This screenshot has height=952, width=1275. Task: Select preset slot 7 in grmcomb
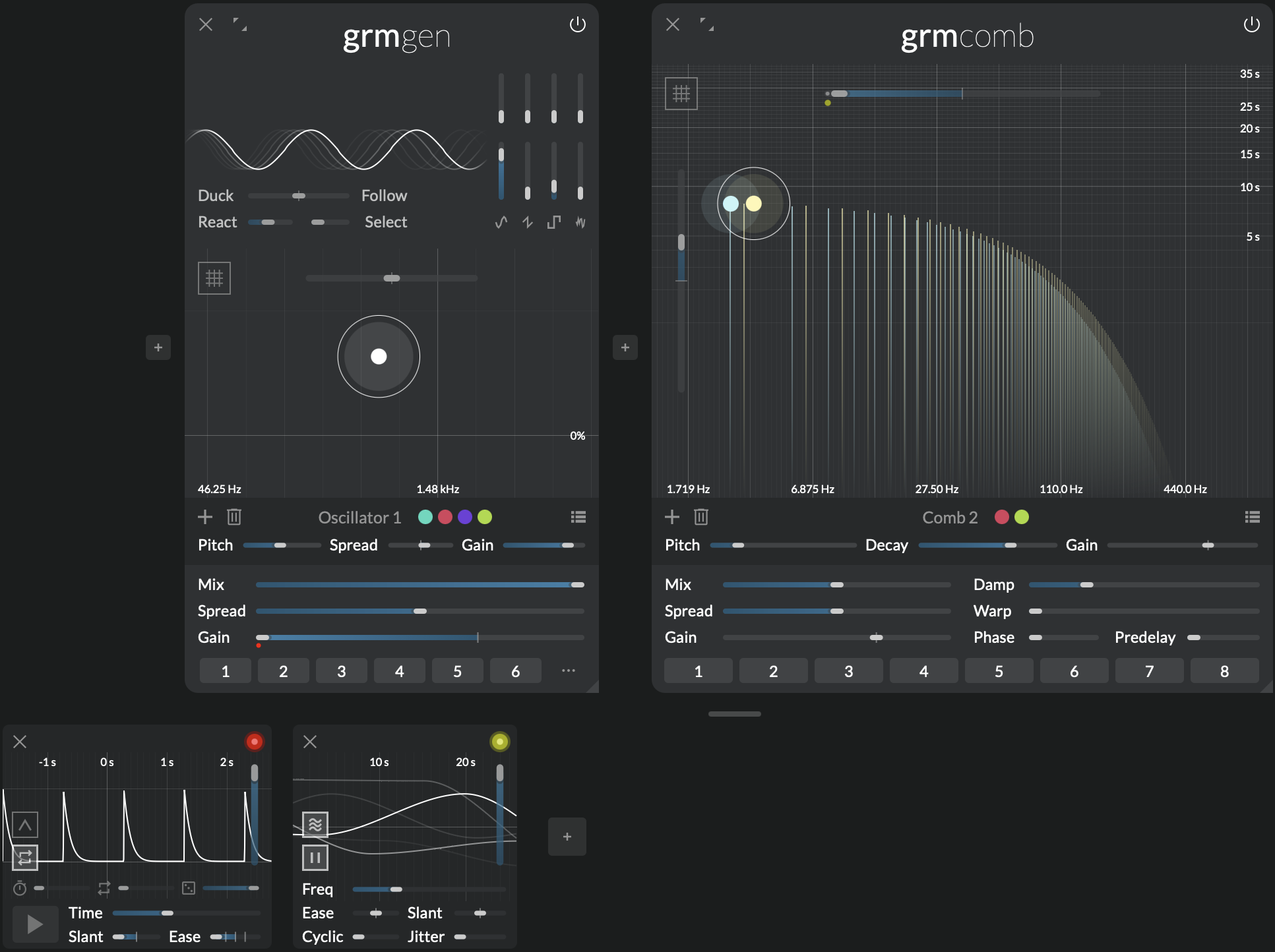pyautogui.click(x=1149, y=671)
